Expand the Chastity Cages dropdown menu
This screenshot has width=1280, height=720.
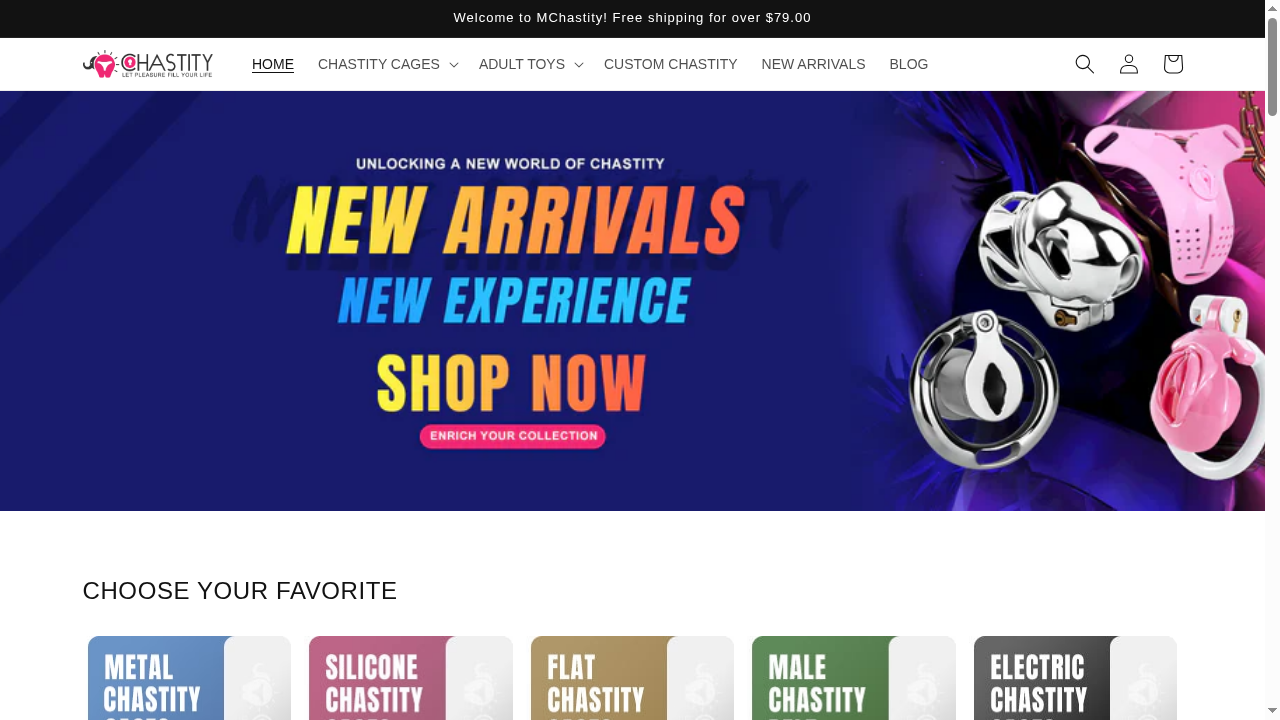pyautogui.click(x=387, y=64)
